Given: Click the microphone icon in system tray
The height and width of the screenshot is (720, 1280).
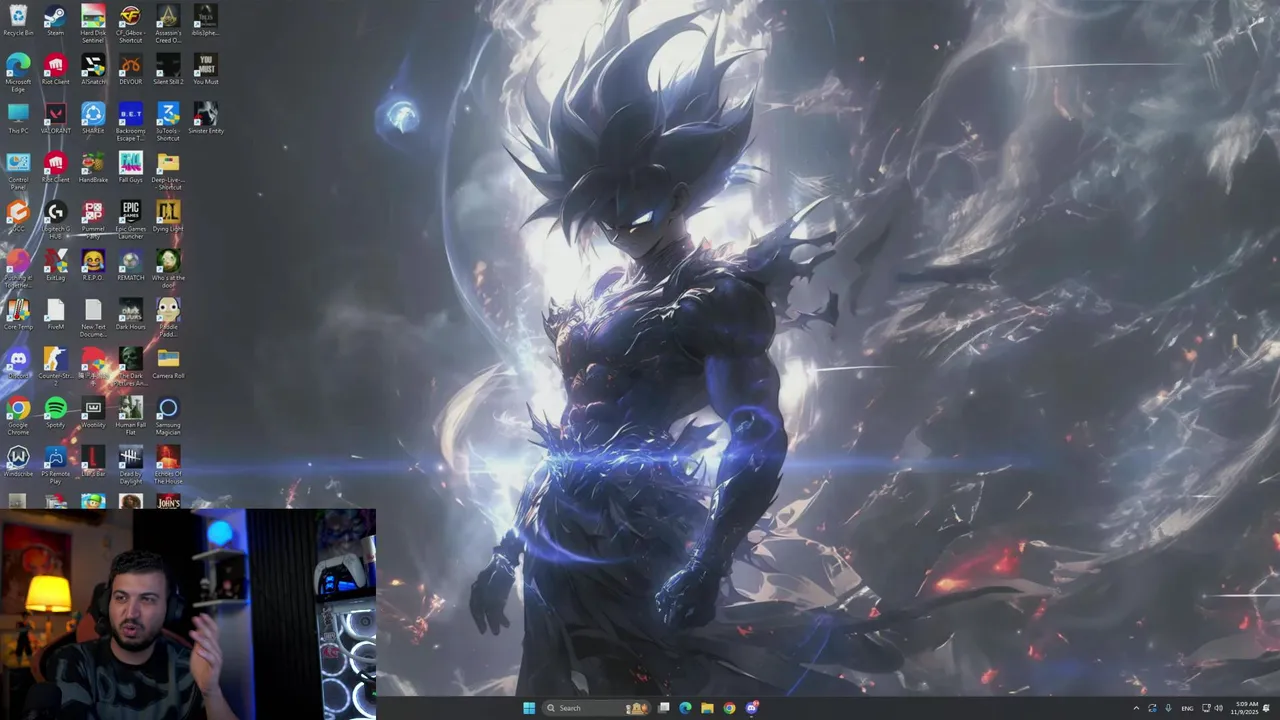Looking at the screenshot, I should pyautogui.click(x=1168, y=708).
